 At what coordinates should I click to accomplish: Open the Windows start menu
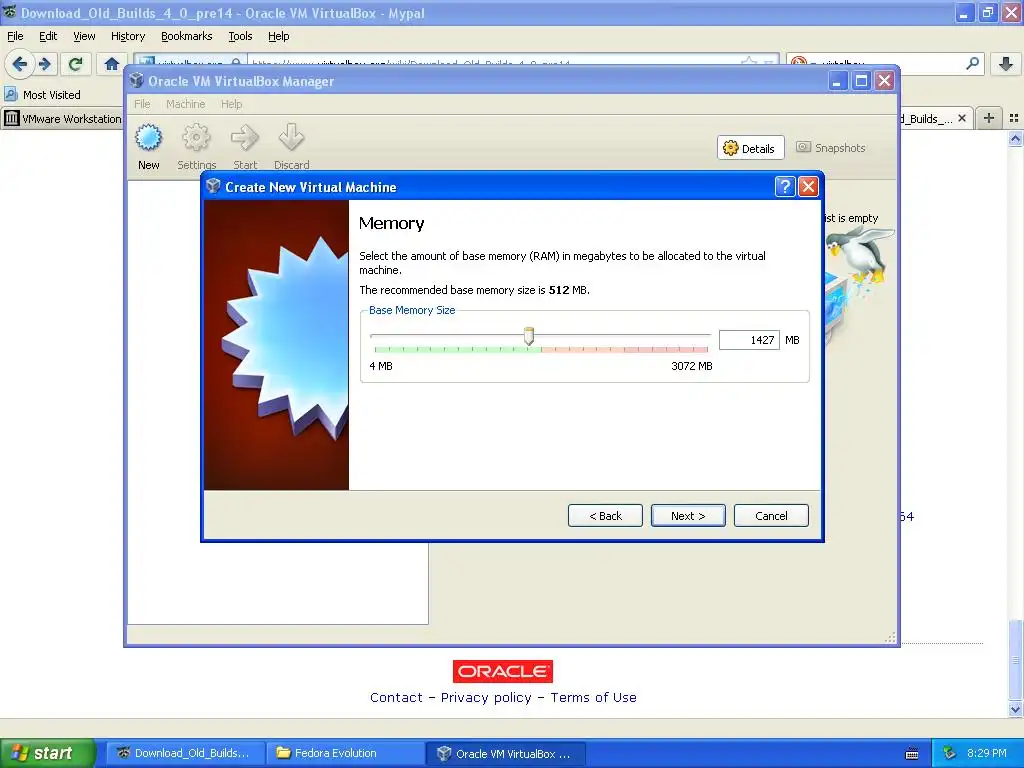click(47, 753)
